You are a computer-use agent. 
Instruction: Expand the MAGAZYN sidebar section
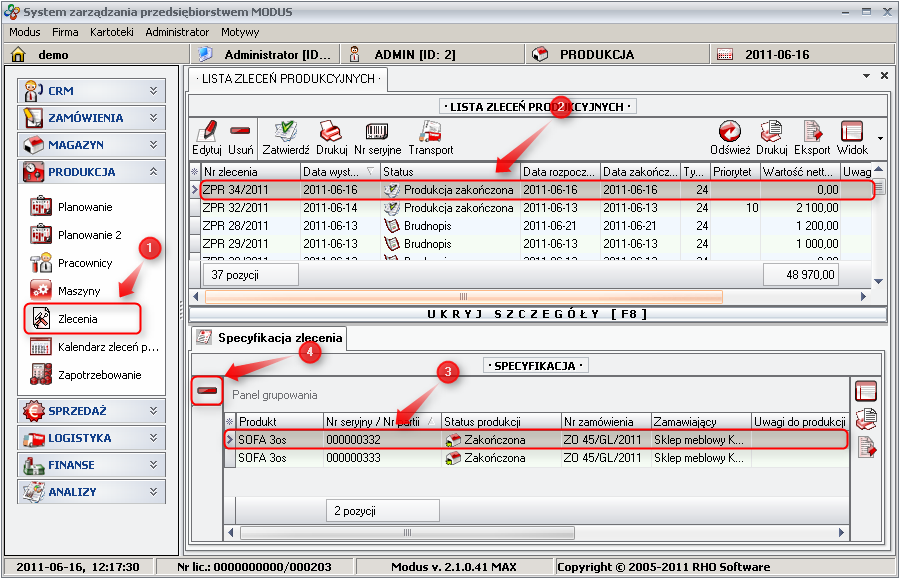(x=90, y=145)
